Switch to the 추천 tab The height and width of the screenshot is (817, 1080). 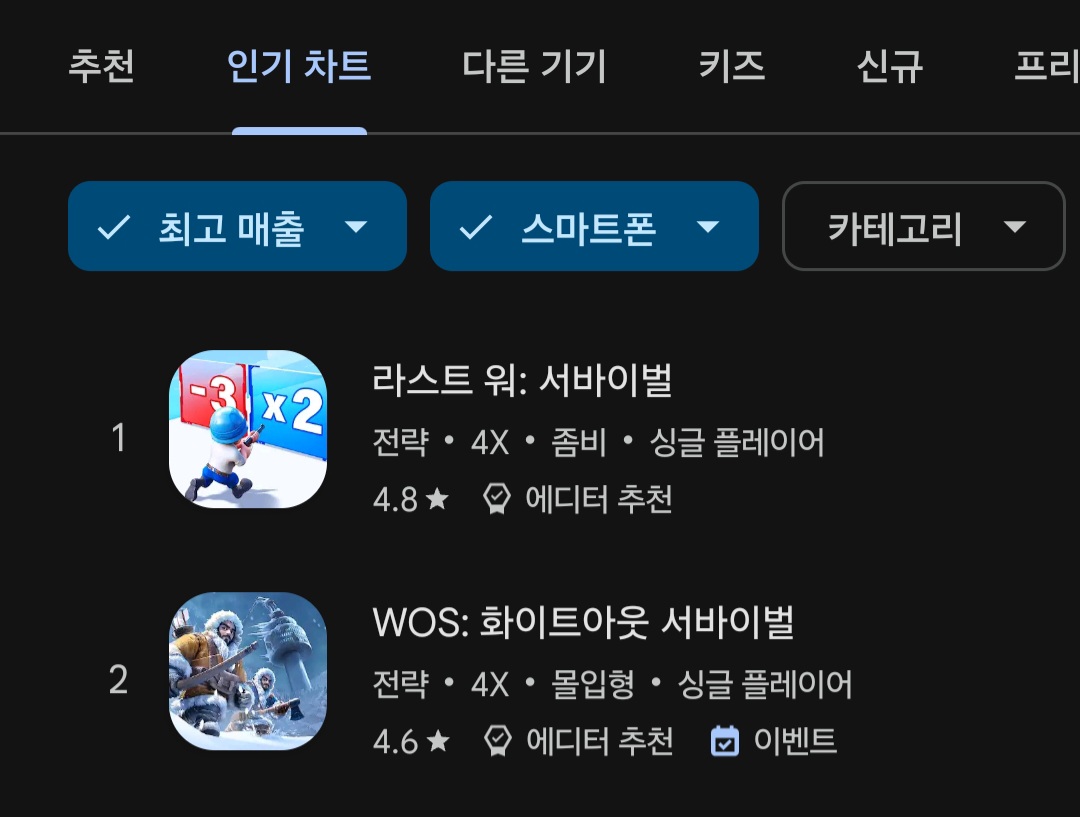tap(101, 67)
